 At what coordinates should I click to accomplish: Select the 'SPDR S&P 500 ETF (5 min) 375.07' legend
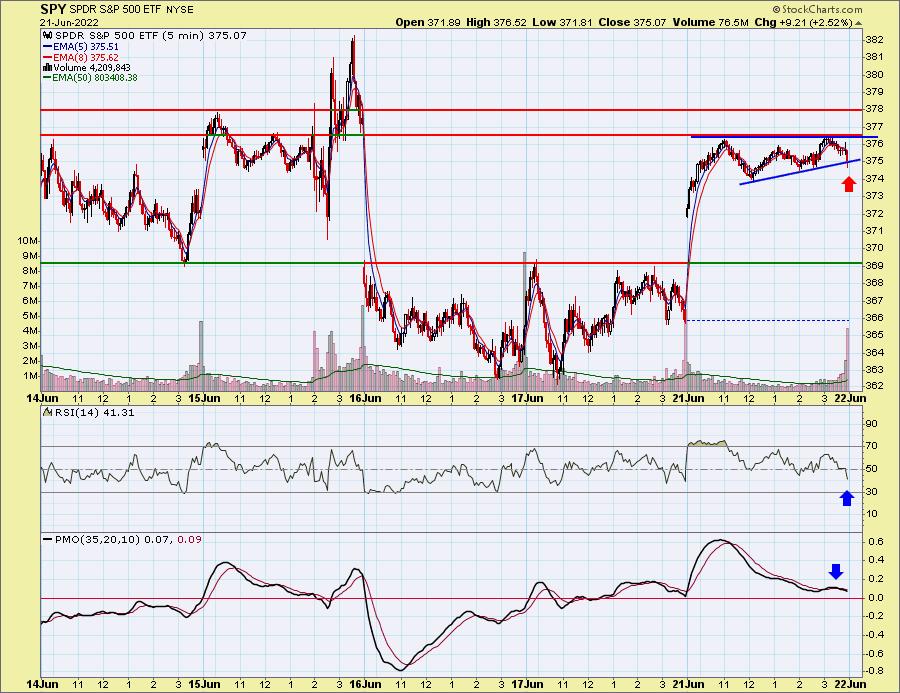(151, 36)
